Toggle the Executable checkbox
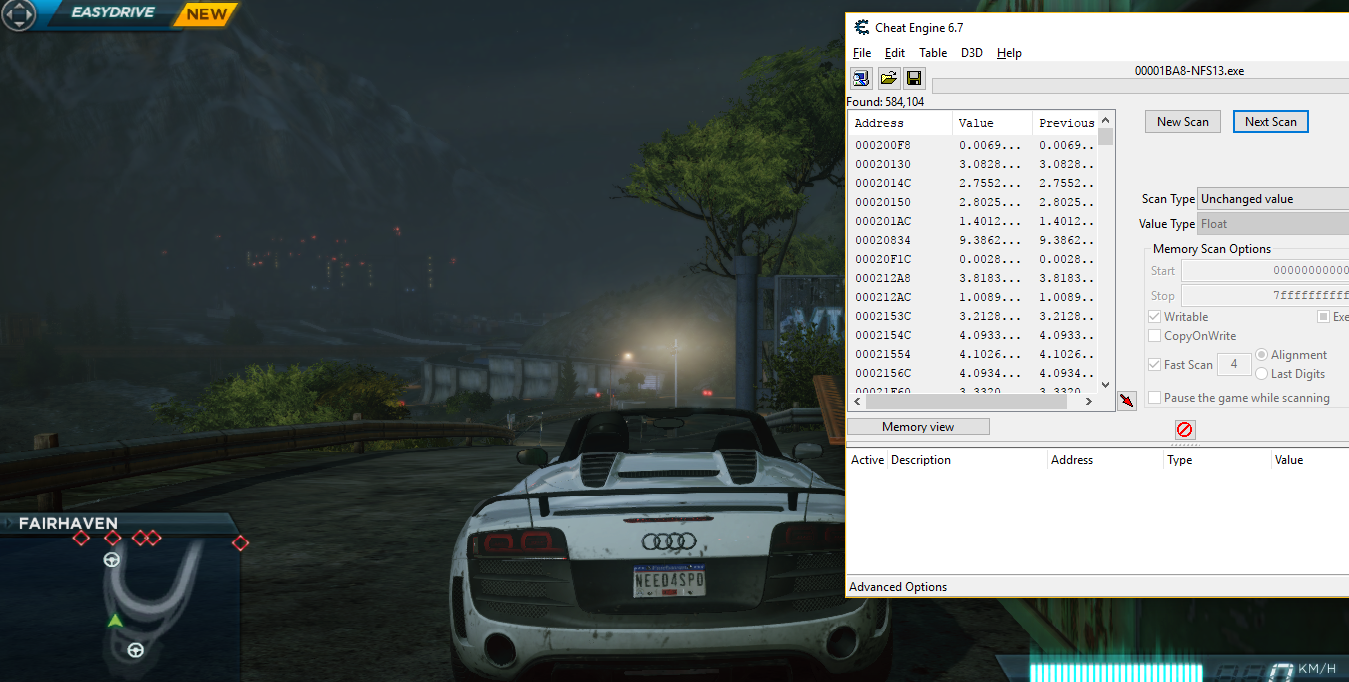Viewport: 1349px width, 682px height. click(1323, 317)
